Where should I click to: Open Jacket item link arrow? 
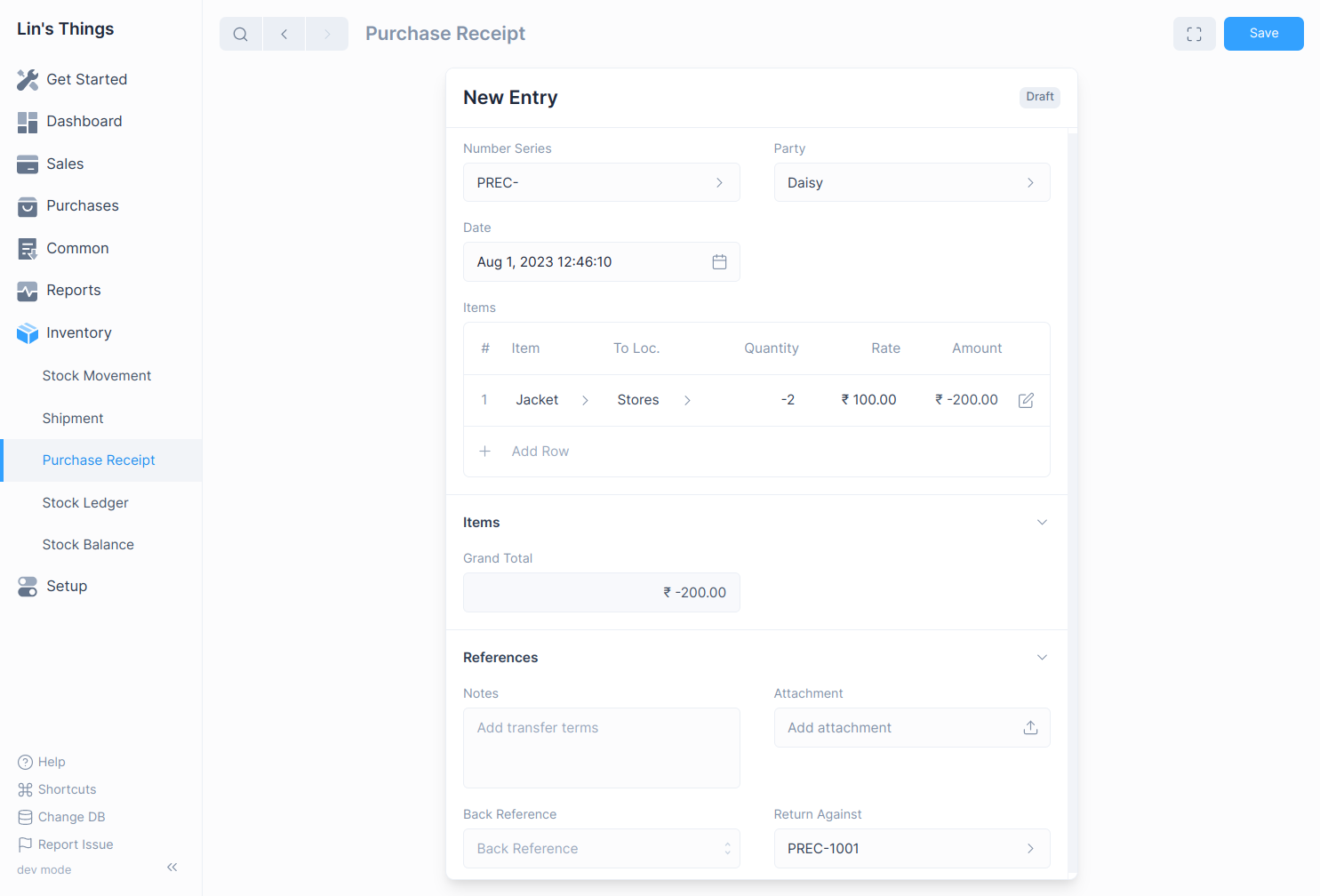click(585, 400)
